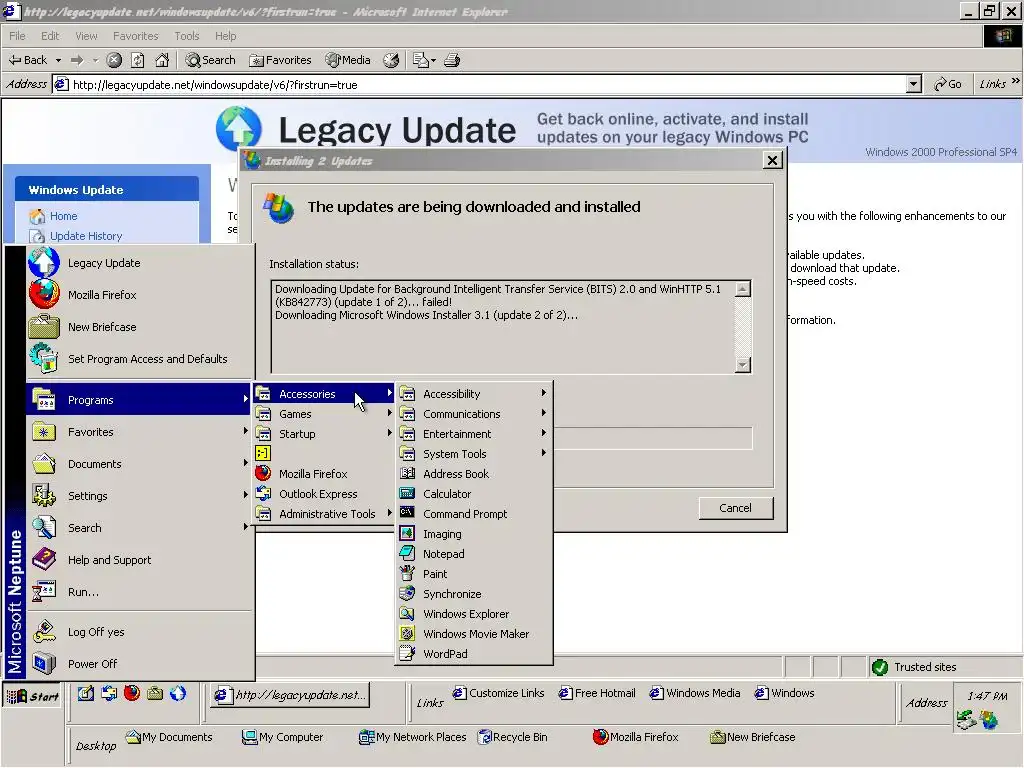The image size is (1024, 768).
Task: Open My Network Places from Desktop toolbar
Action: [x=413, y=737]
